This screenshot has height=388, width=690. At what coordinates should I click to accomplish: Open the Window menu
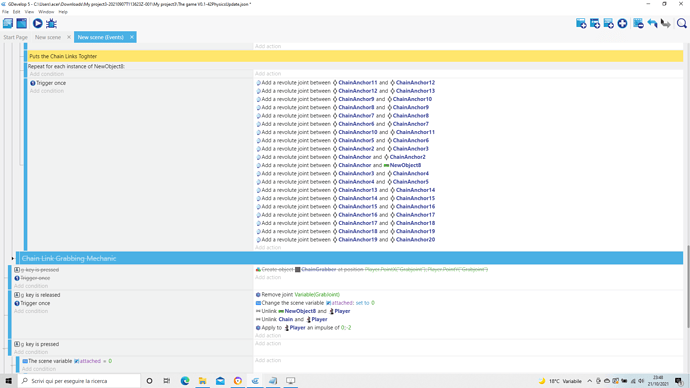(46, 12)
